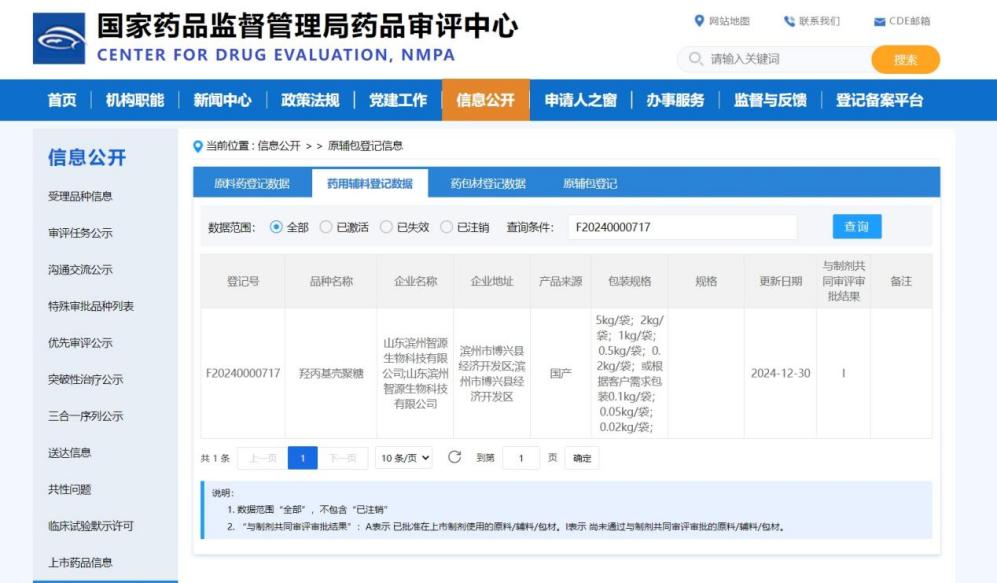Image resolution: width=997 pixels, height=583 pixels.
Task: Select the 已注销 radio option
Action: [446, 227]
